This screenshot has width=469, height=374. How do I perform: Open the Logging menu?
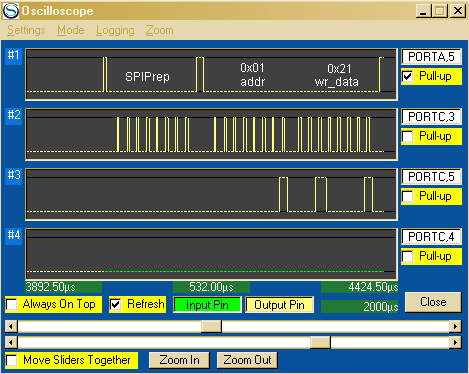point(115,30)
